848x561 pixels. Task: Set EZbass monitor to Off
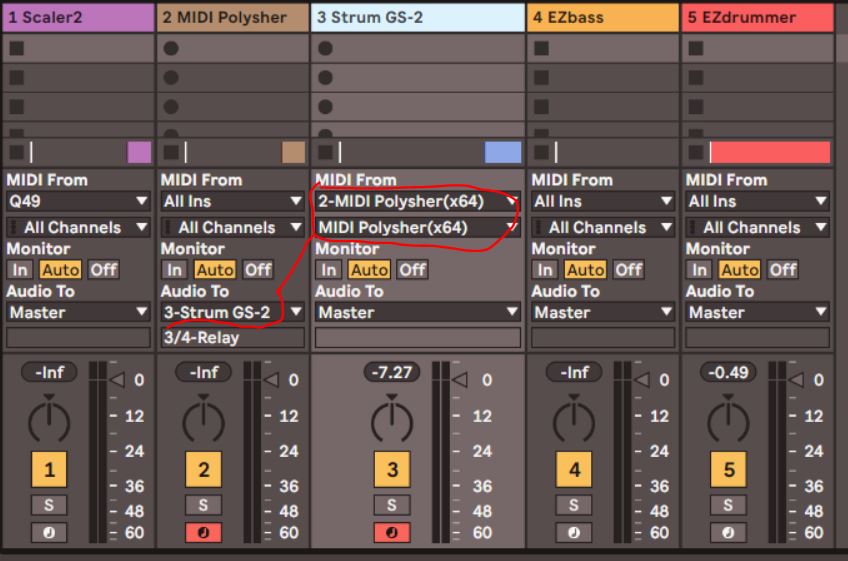coord(628,269)
